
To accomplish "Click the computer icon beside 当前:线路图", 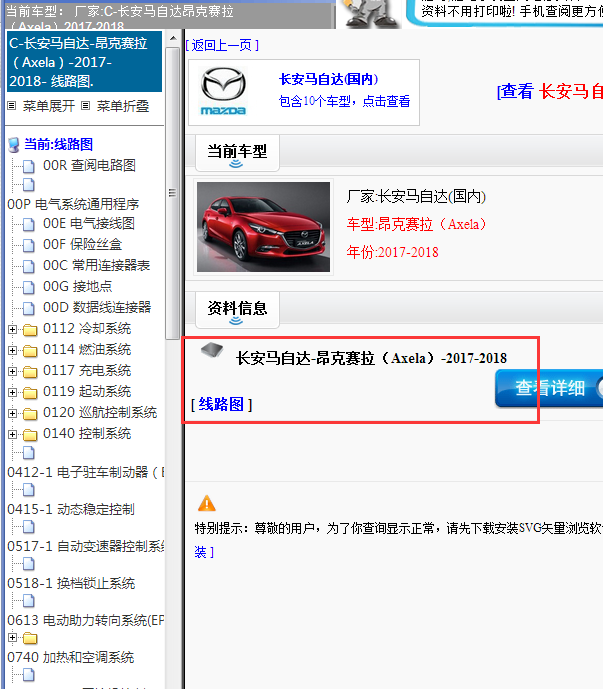I will coord(14,145).
